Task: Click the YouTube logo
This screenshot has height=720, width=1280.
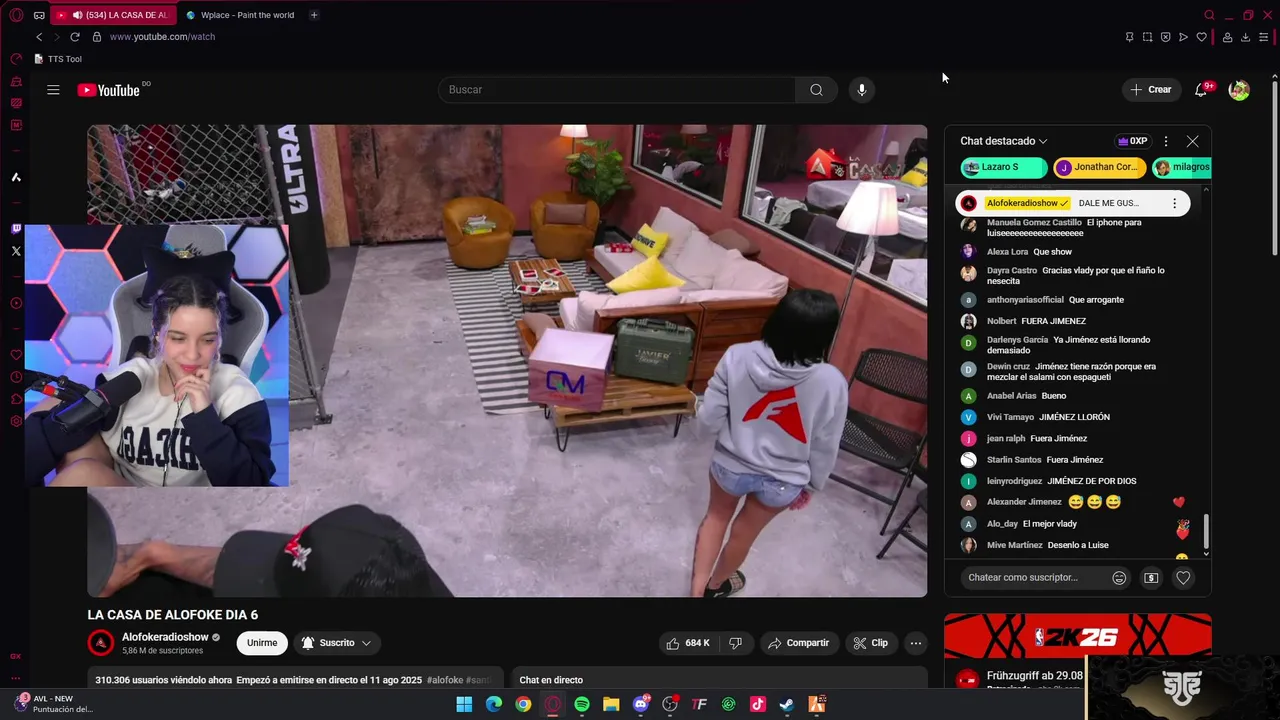Action: [109, 90]
